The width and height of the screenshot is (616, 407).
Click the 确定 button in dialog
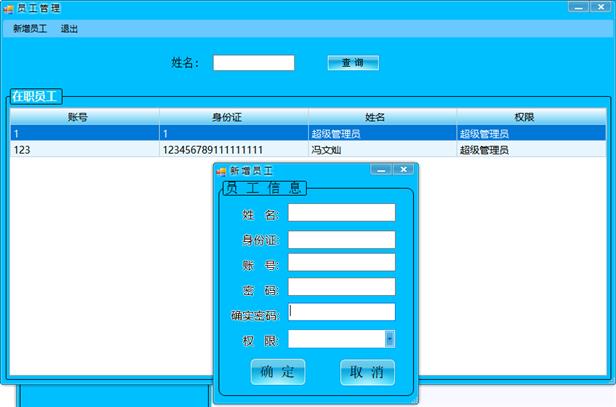coord(277,372)
